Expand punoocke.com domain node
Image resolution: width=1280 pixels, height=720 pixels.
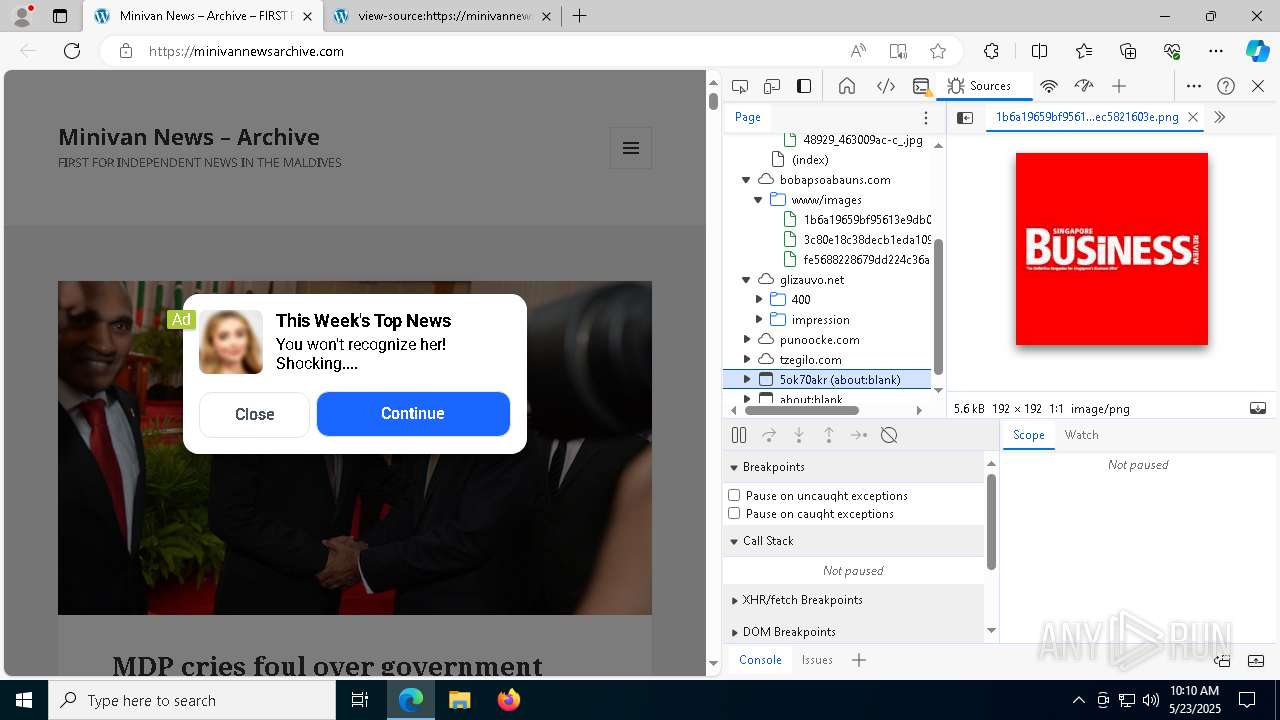(x=747, y=339)
